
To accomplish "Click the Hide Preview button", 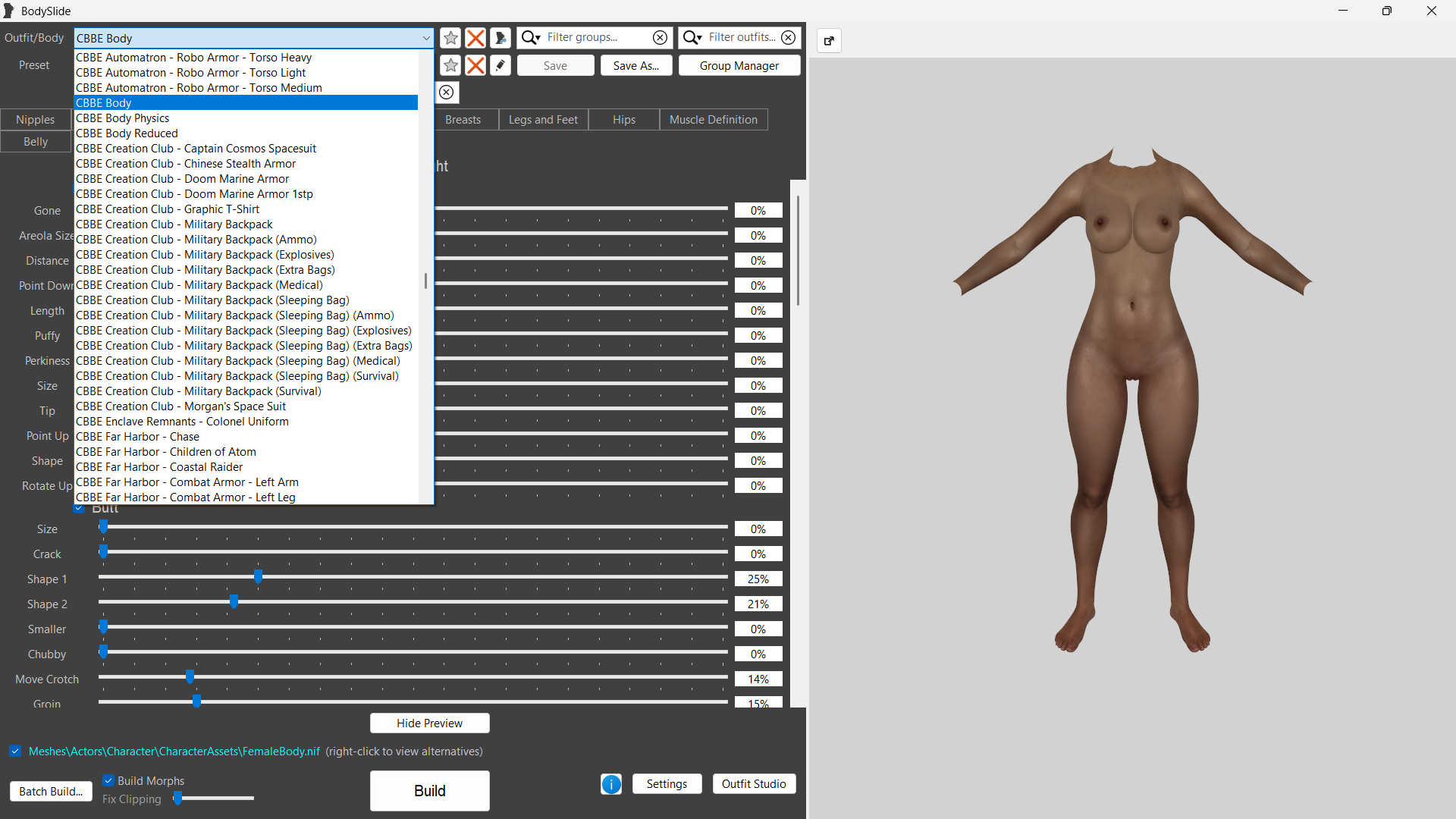I will [429, 723].
